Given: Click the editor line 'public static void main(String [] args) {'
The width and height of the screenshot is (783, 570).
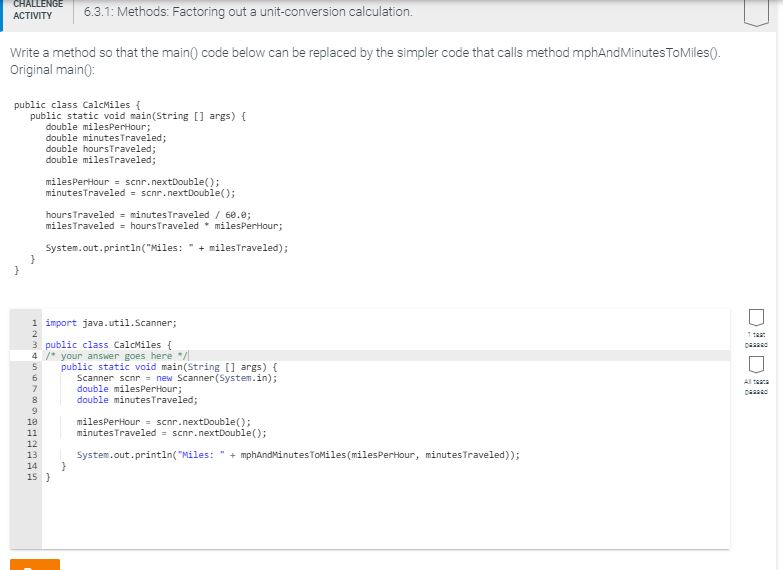Looking at the screenshot, I should pyautogui.click(x=169, y=367).
